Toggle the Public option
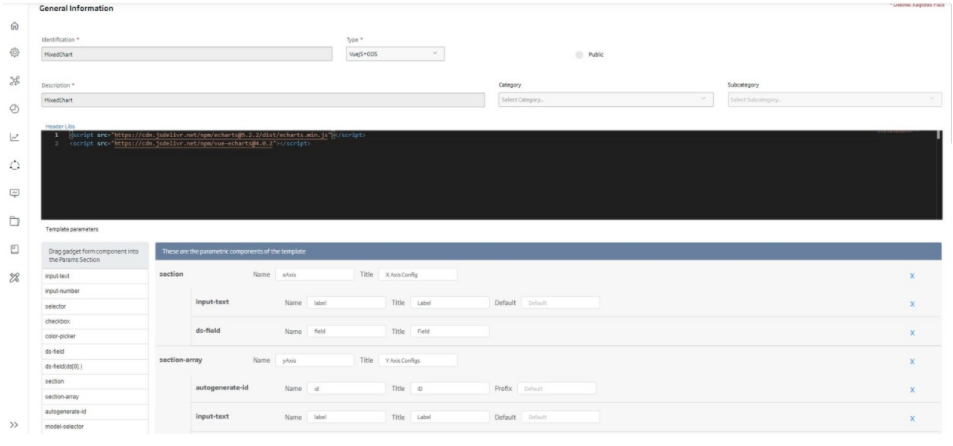This screenshot has width=953, height=446. point(579,55)
